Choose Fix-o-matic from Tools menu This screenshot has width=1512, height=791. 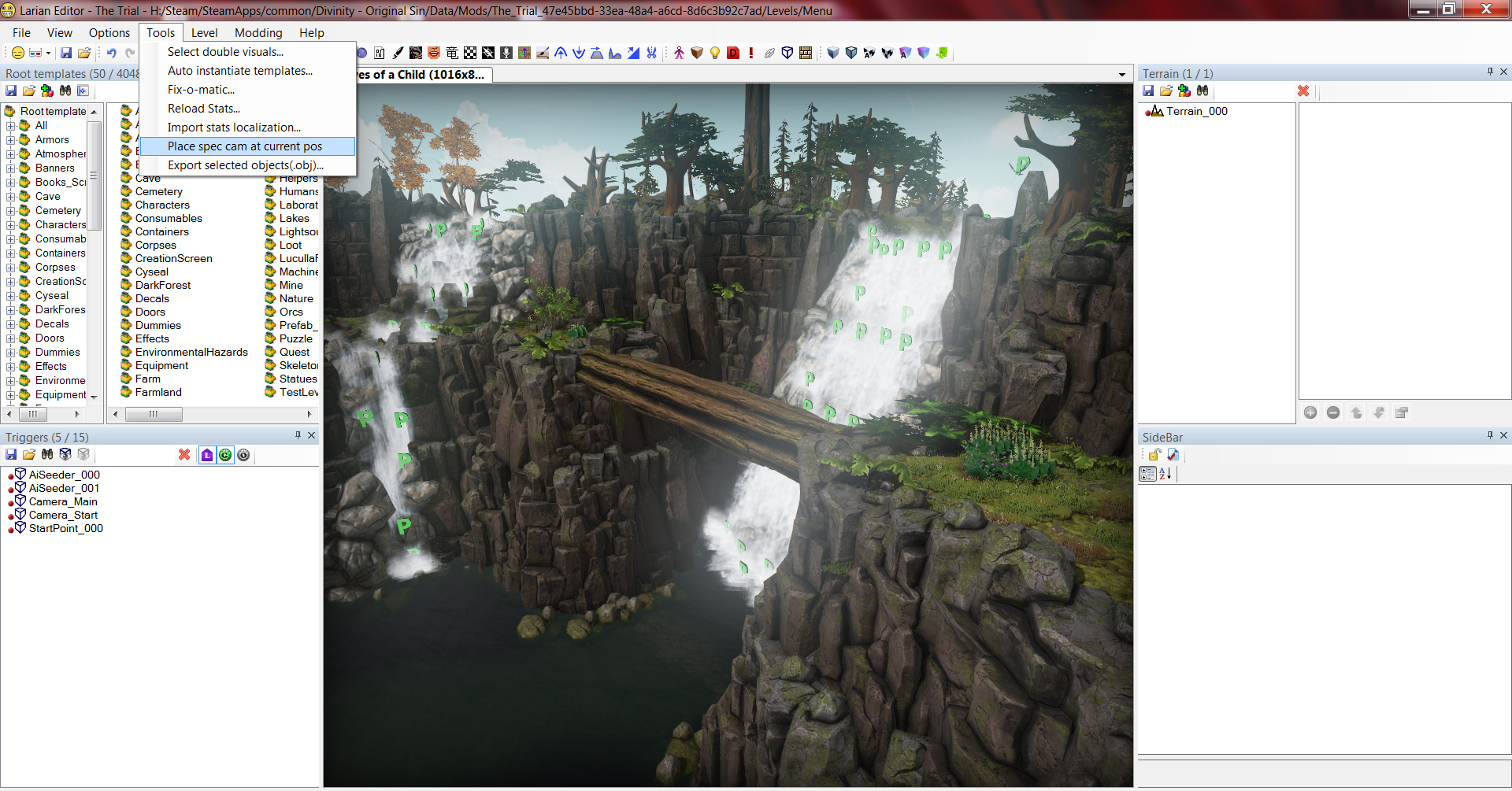click(x=247, y=90)
